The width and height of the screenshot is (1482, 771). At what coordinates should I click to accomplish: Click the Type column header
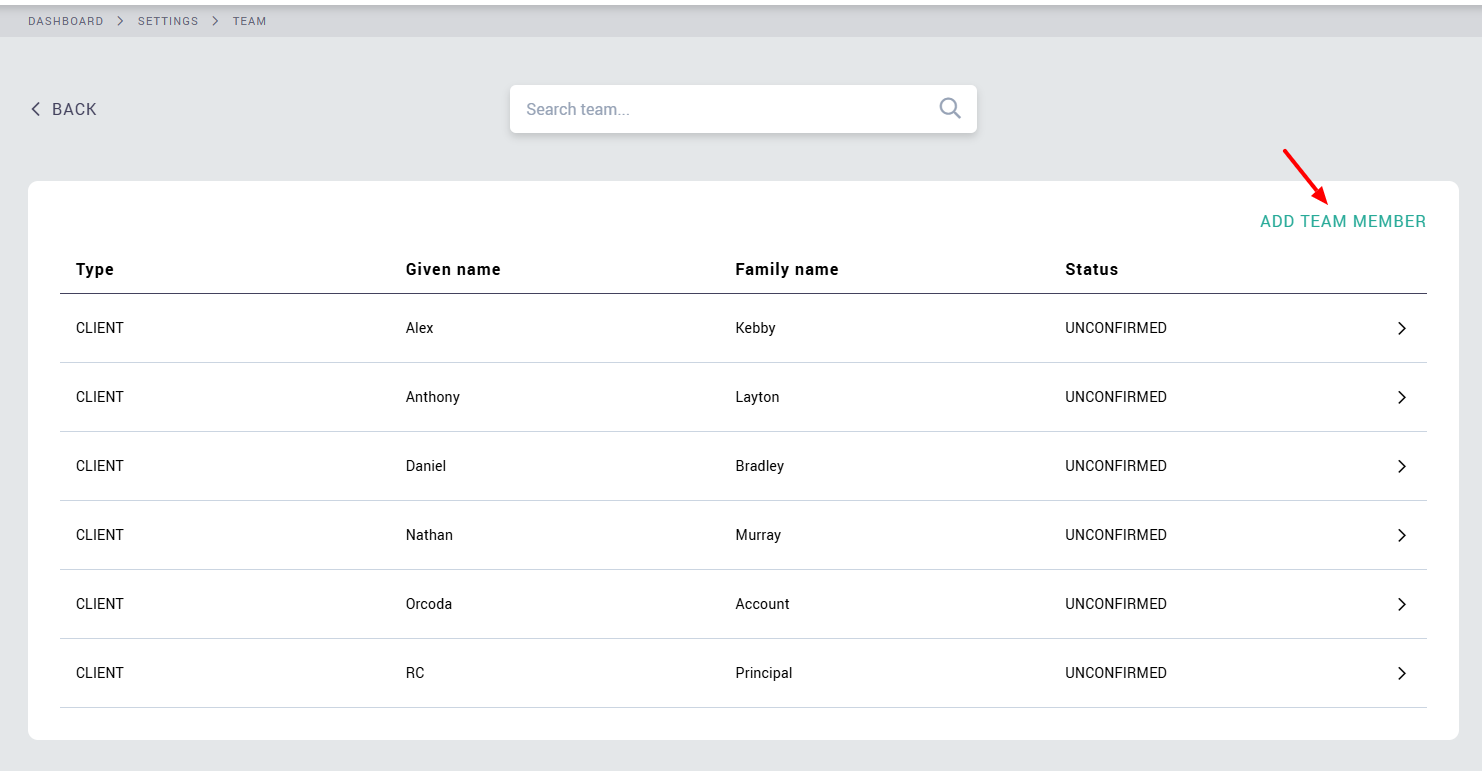pos(95,269)
